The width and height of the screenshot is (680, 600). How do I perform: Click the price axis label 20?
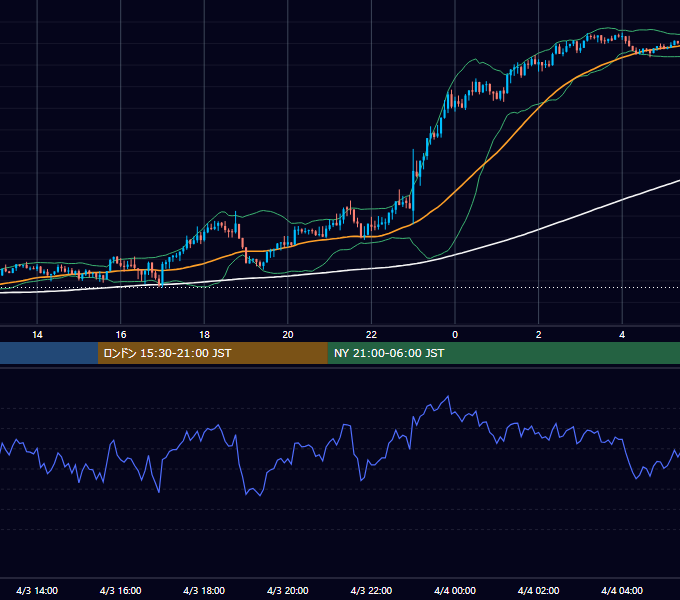[288, 335]
